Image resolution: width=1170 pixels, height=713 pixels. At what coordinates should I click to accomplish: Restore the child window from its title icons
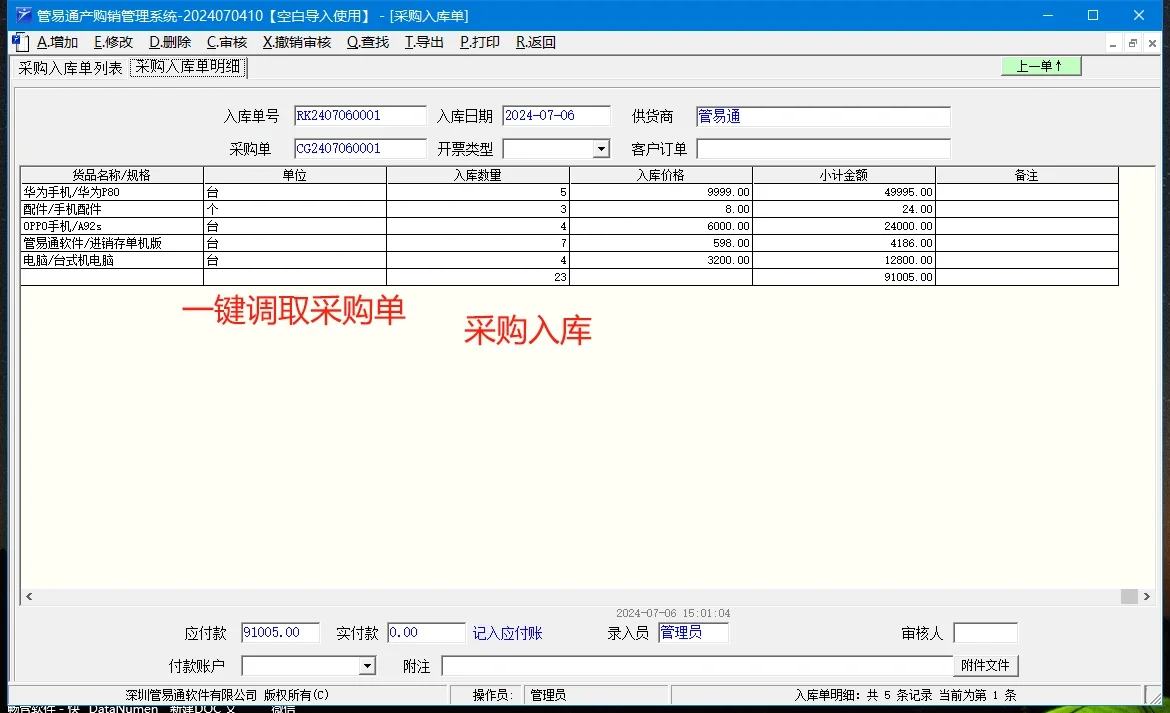tap(1135, 42)
